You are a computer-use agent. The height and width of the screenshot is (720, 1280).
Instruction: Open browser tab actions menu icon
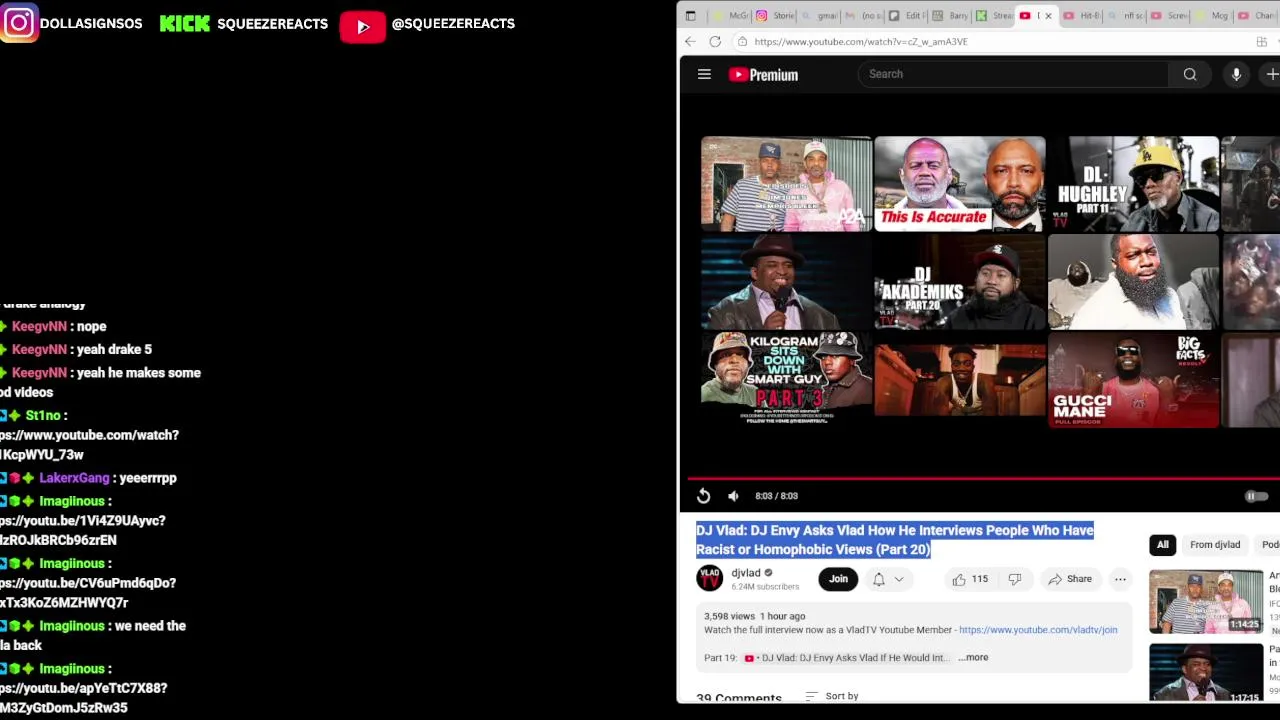pos(691,16)
